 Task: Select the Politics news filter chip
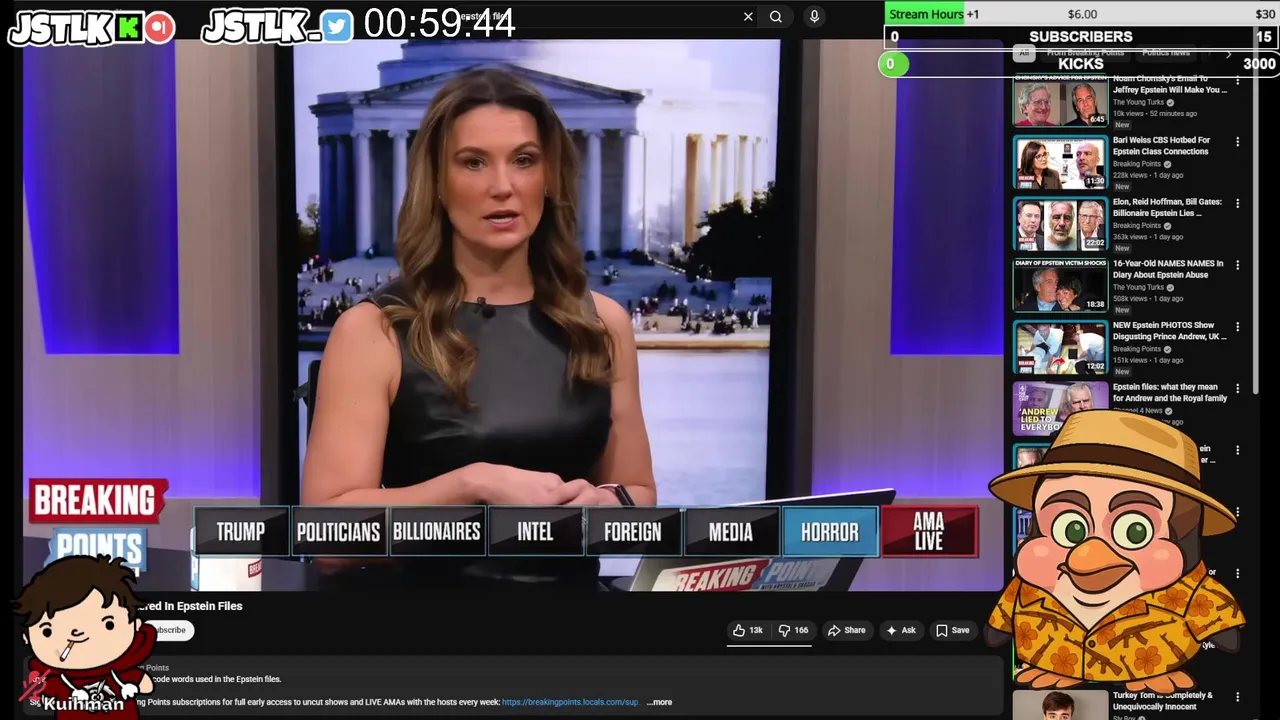1166,53
